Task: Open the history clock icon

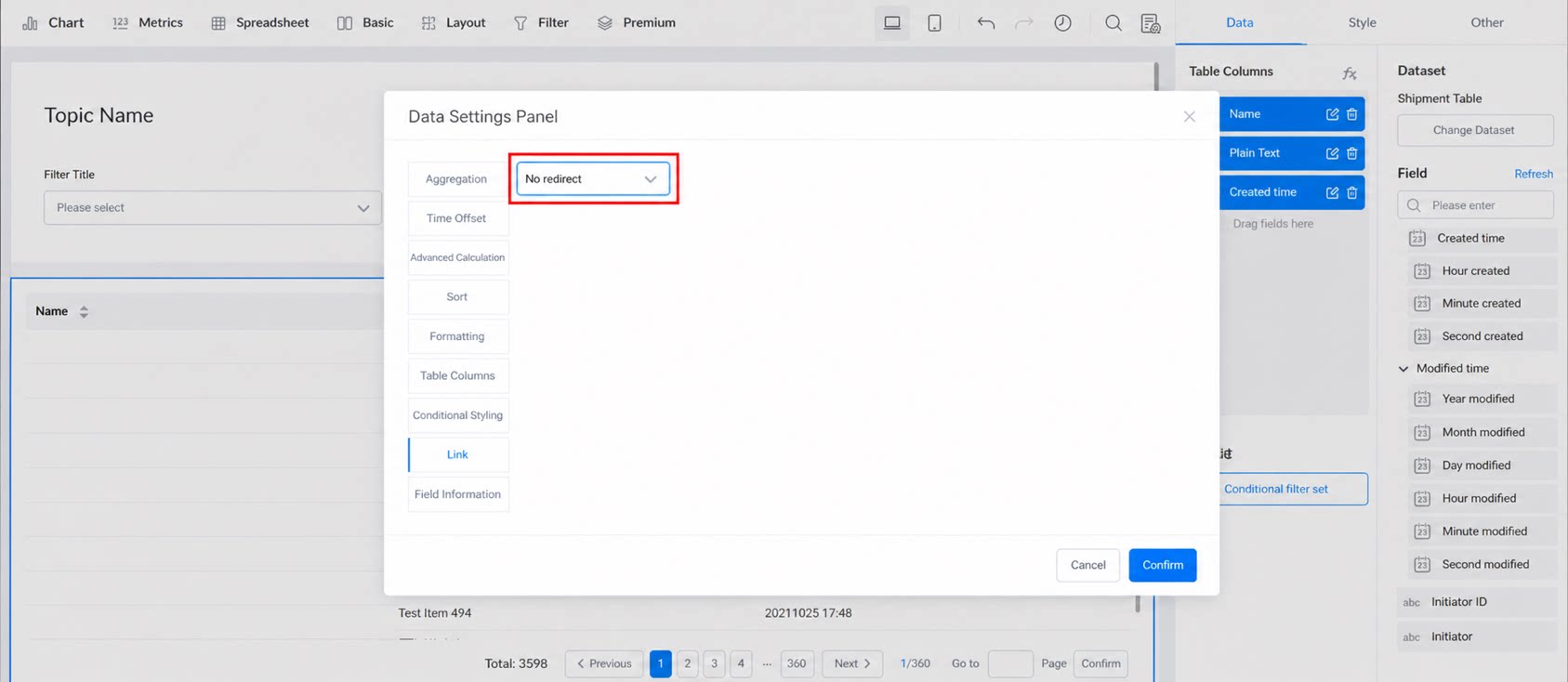Action: pyautogui.click(x=1062, y=22)
